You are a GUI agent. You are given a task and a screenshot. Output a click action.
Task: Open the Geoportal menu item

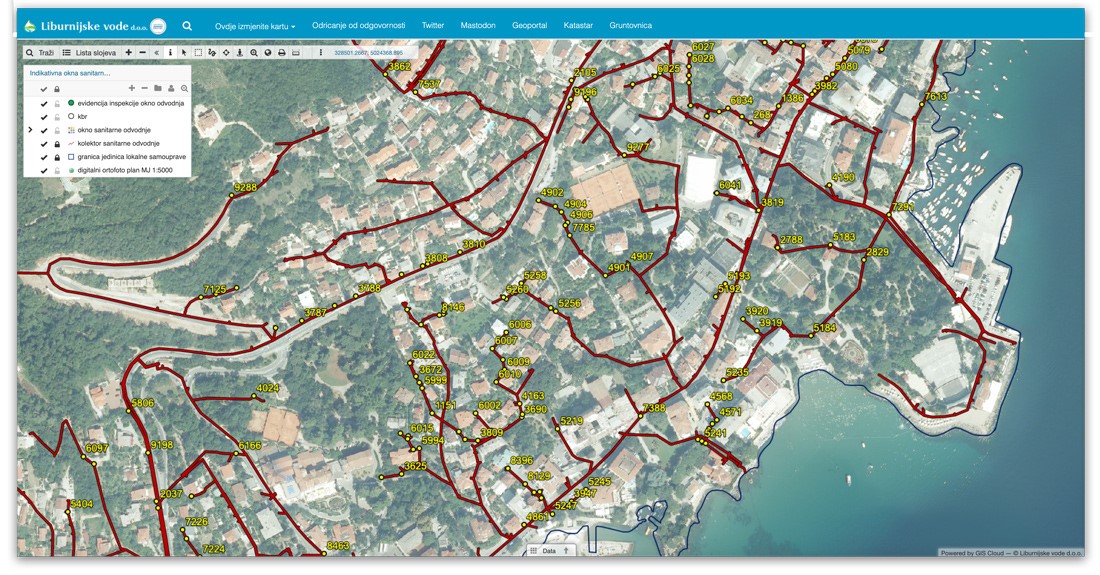pyautogui.click(x=529, y=25)
